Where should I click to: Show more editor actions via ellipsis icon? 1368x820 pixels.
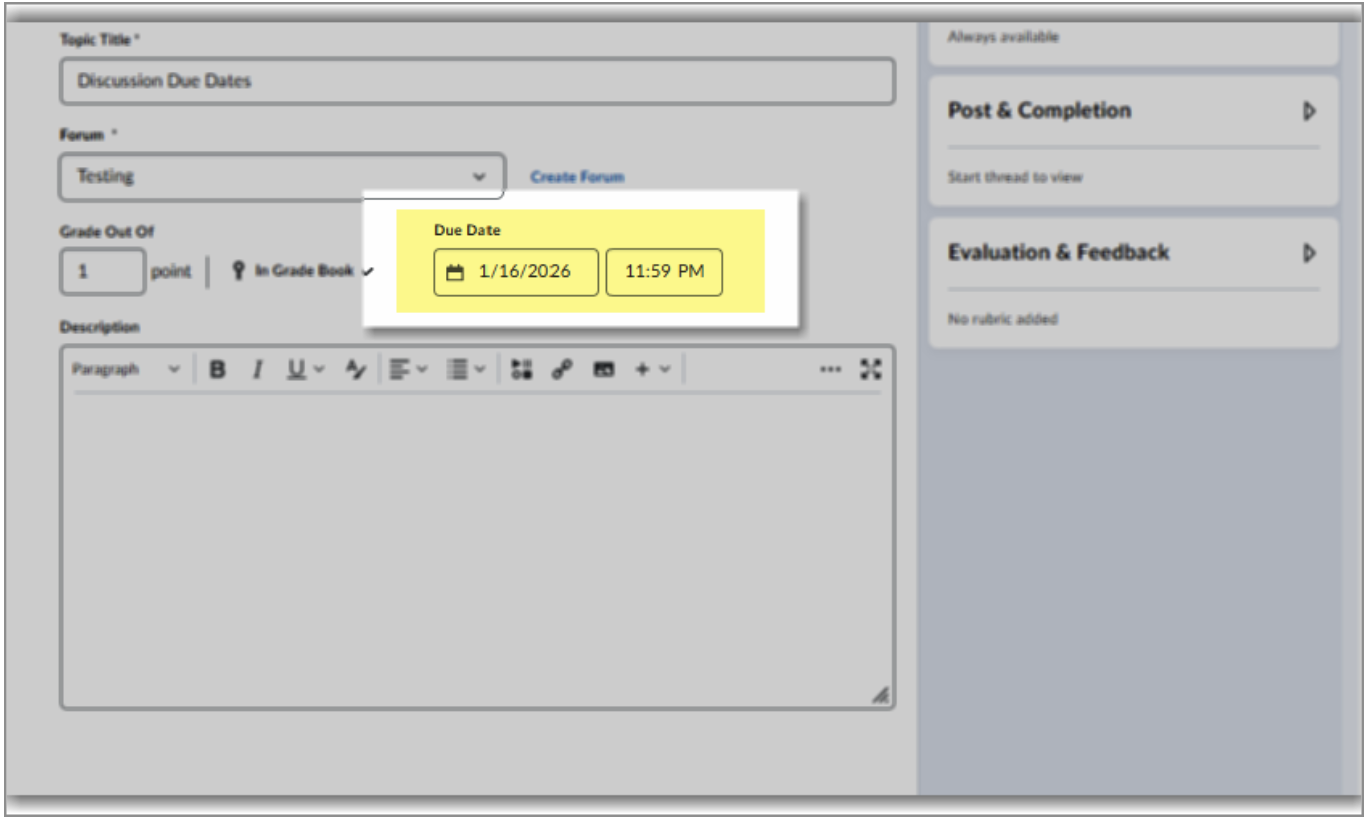coord(829,369)
